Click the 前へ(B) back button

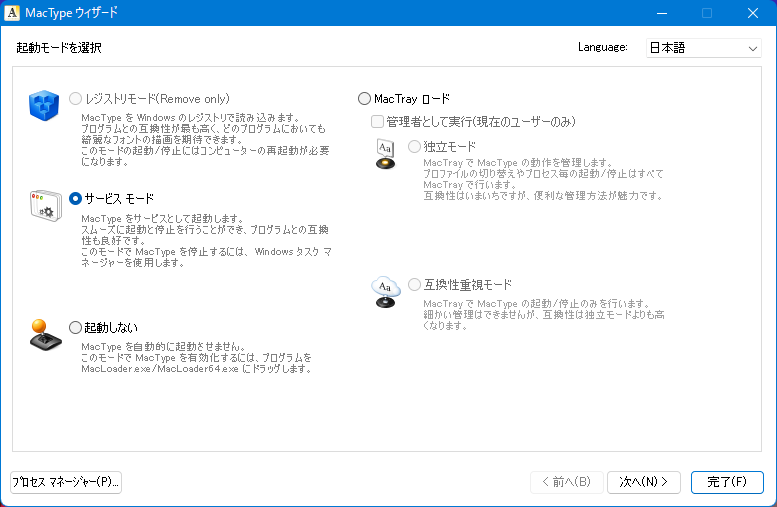tap(566, 482)
